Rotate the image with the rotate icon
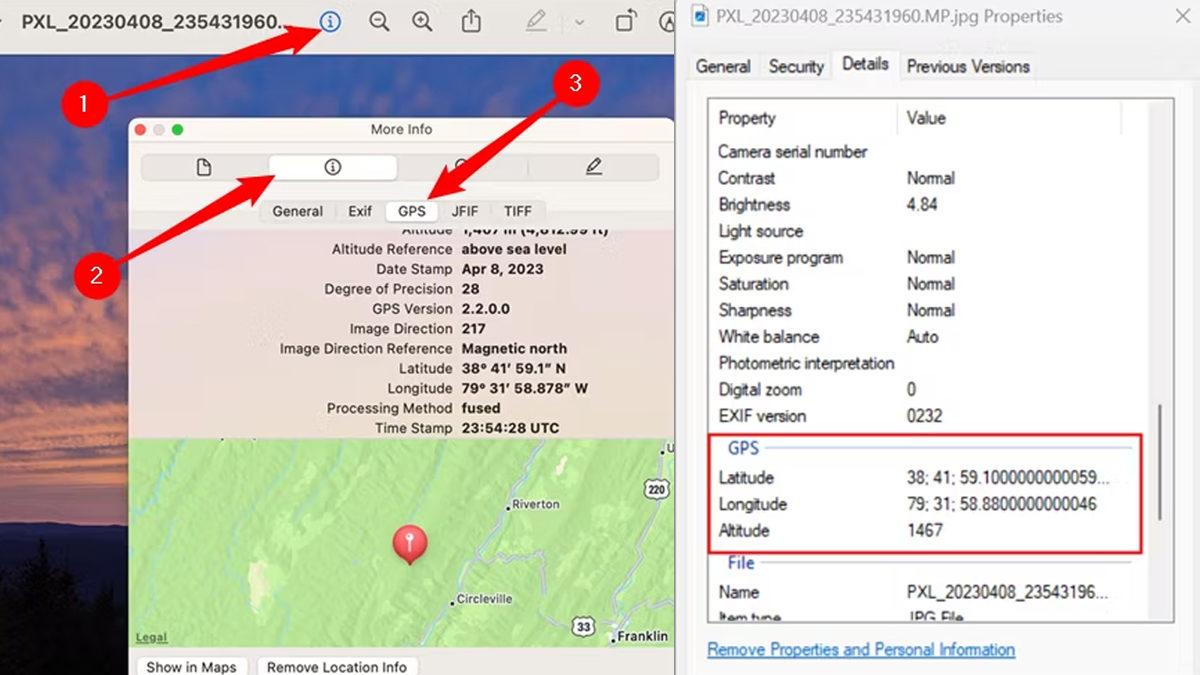1200x675 pixels. pyautogui.click(x=626, y=21)
